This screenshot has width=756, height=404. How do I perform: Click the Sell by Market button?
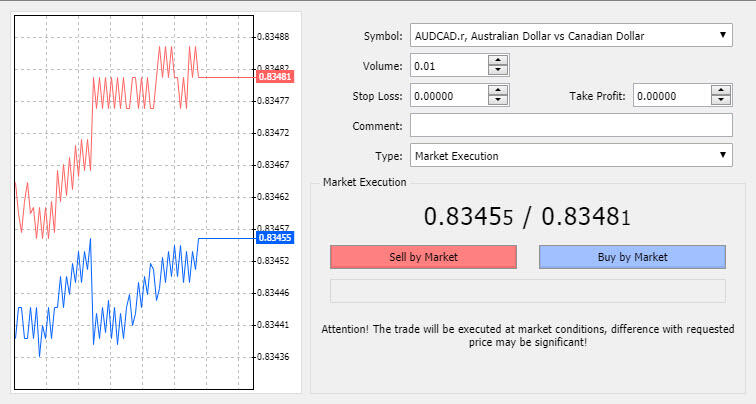click(x=423, y=257)
